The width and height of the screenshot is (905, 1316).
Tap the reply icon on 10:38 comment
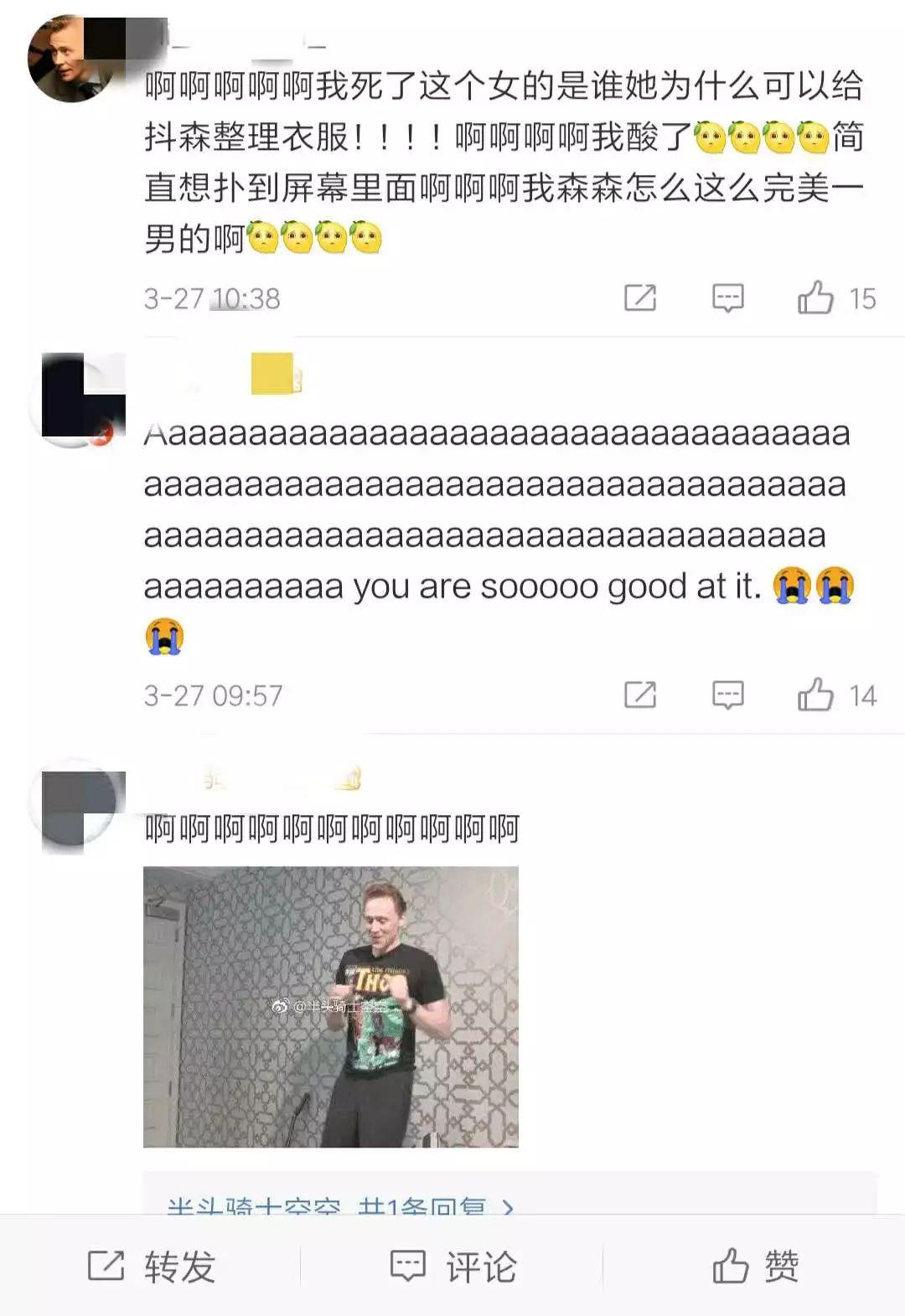pyautogui.click(x=727, y=298)
